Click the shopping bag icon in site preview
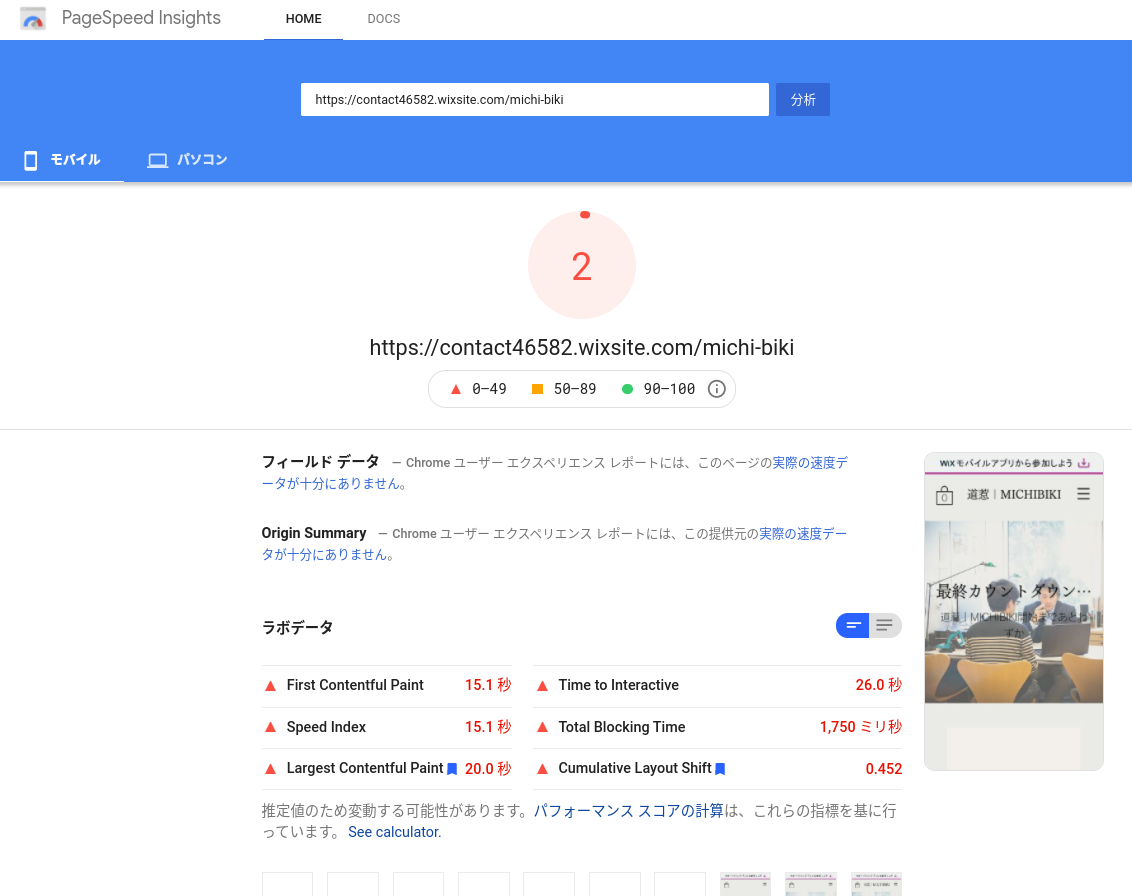This screenshot has width=1132, height=896. (x=944, y=495)
